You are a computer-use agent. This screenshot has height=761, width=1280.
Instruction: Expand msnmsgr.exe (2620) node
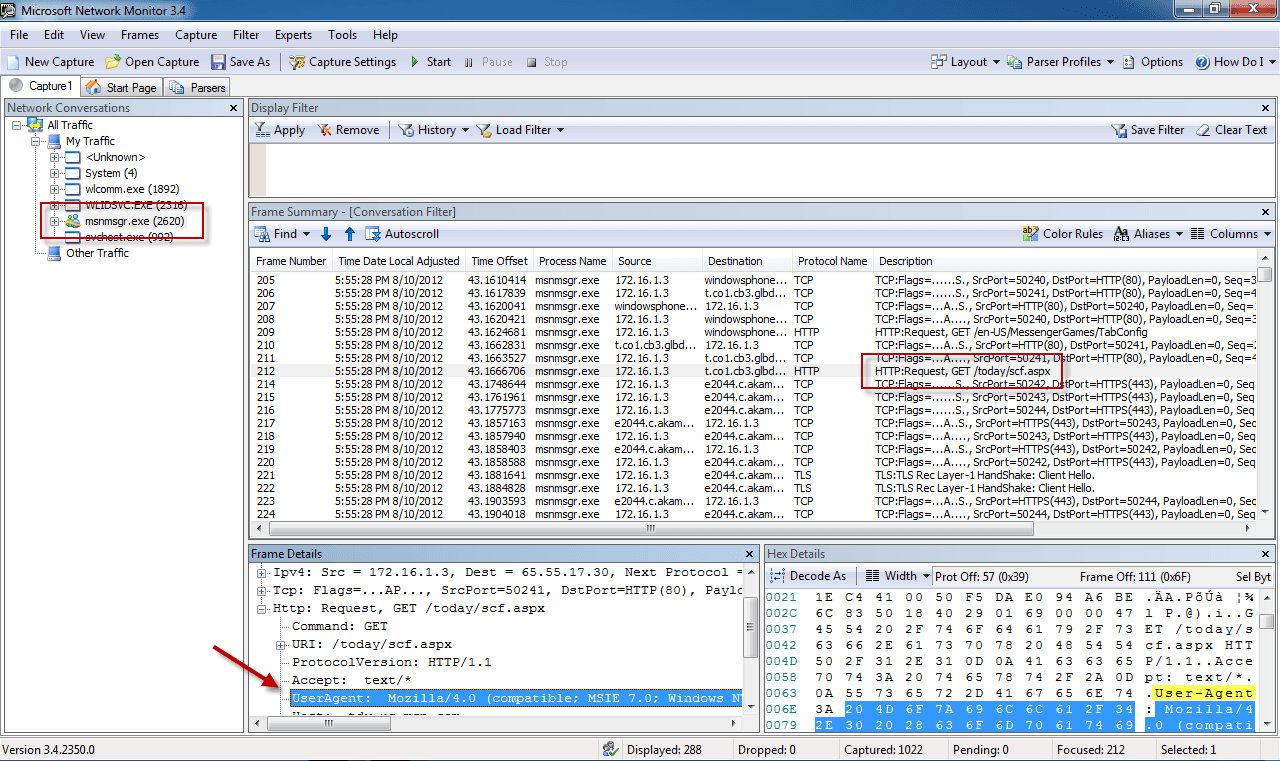click(x=54, y=221)
